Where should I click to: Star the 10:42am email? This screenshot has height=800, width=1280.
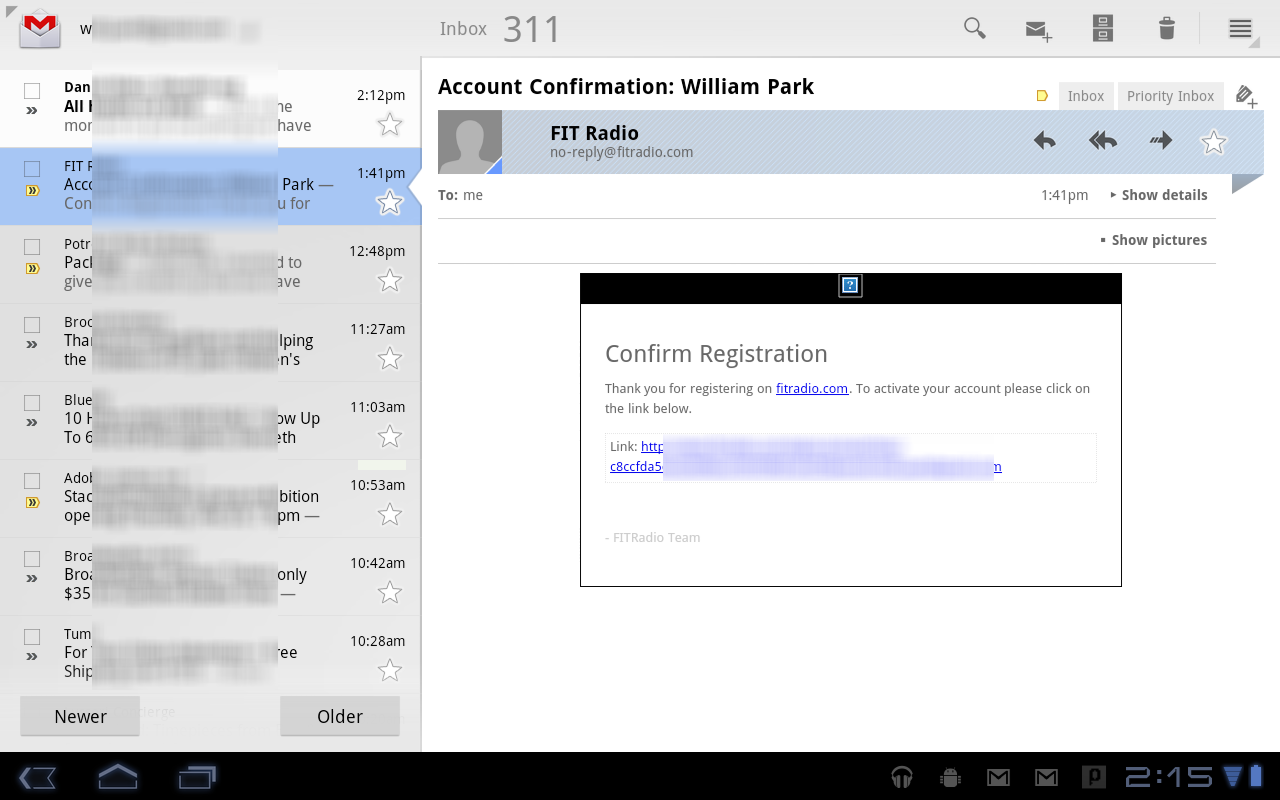point(390,592)
